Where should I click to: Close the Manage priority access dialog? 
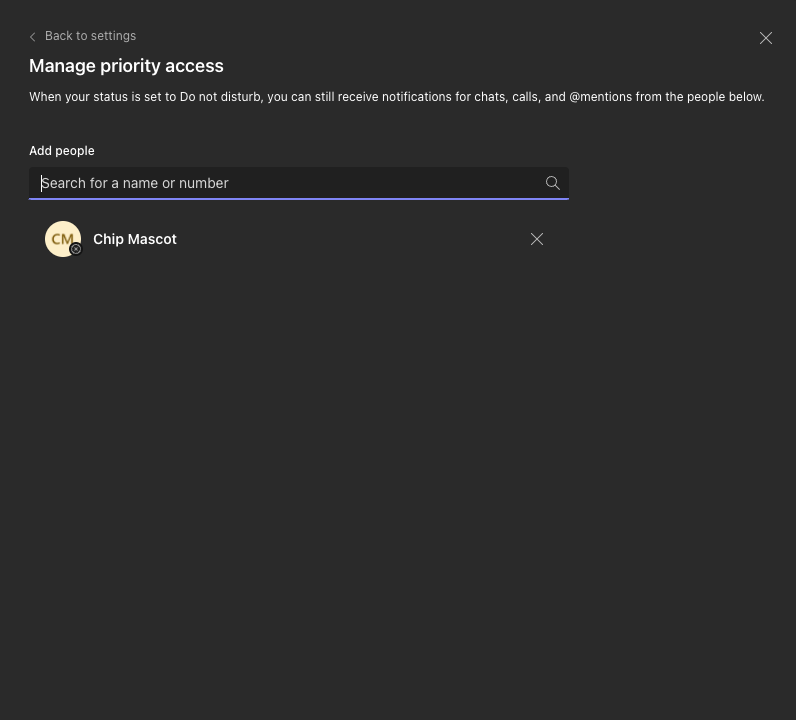(x=766, y=38)
